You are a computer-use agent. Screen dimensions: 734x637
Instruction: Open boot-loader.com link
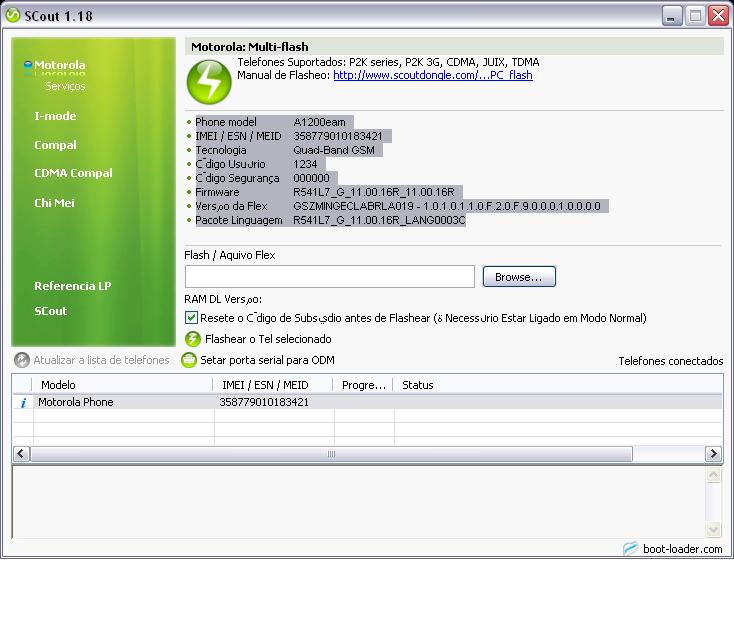point(683,549)
